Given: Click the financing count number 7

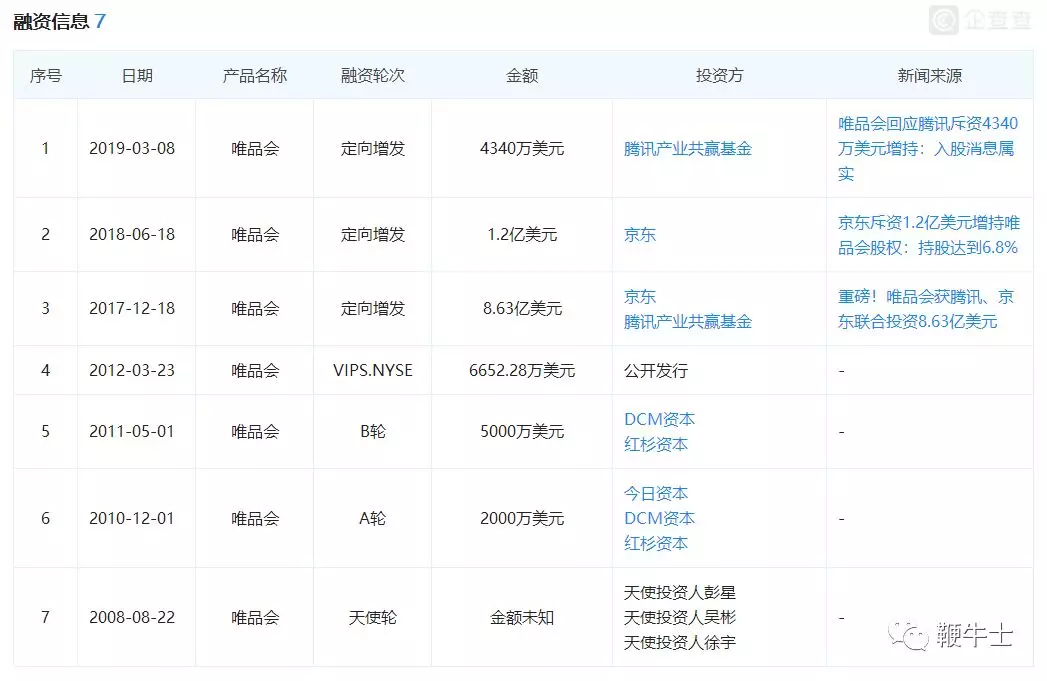Looking at the screenshot, I should coord(100,21).
